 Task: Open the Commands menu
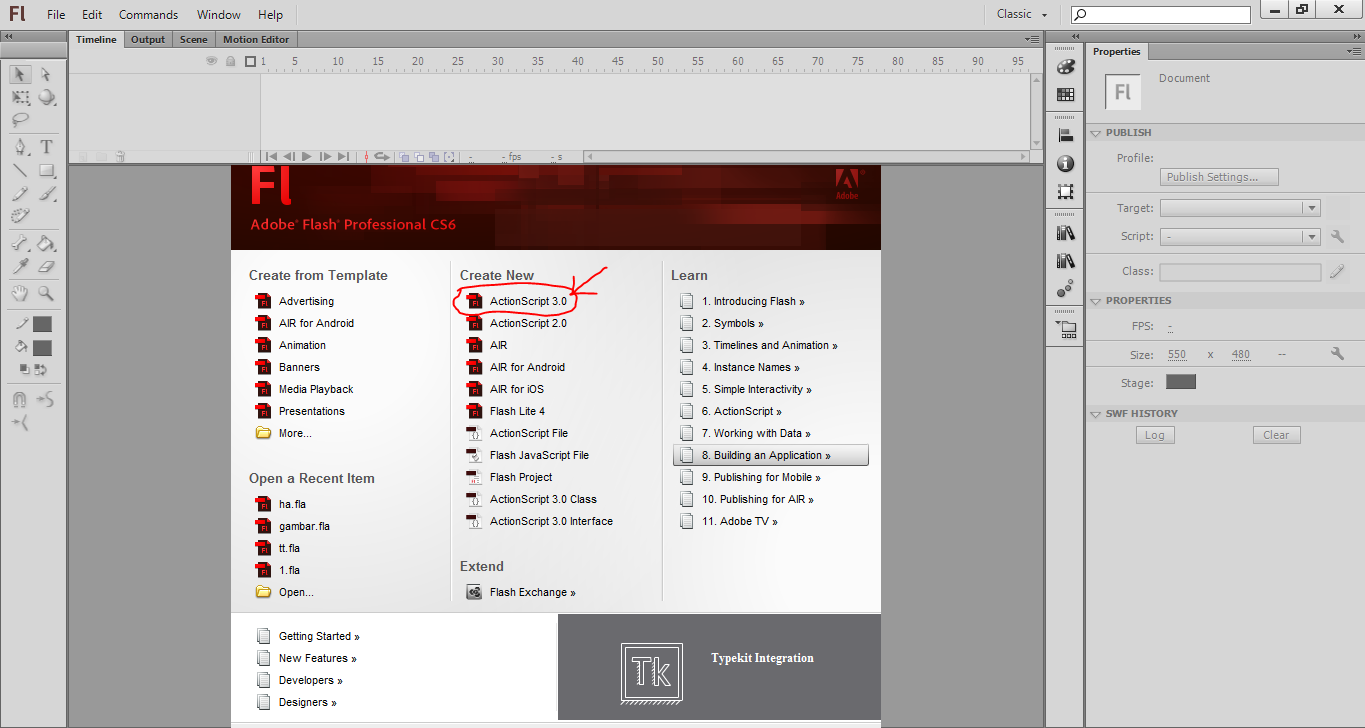[148, 15]
